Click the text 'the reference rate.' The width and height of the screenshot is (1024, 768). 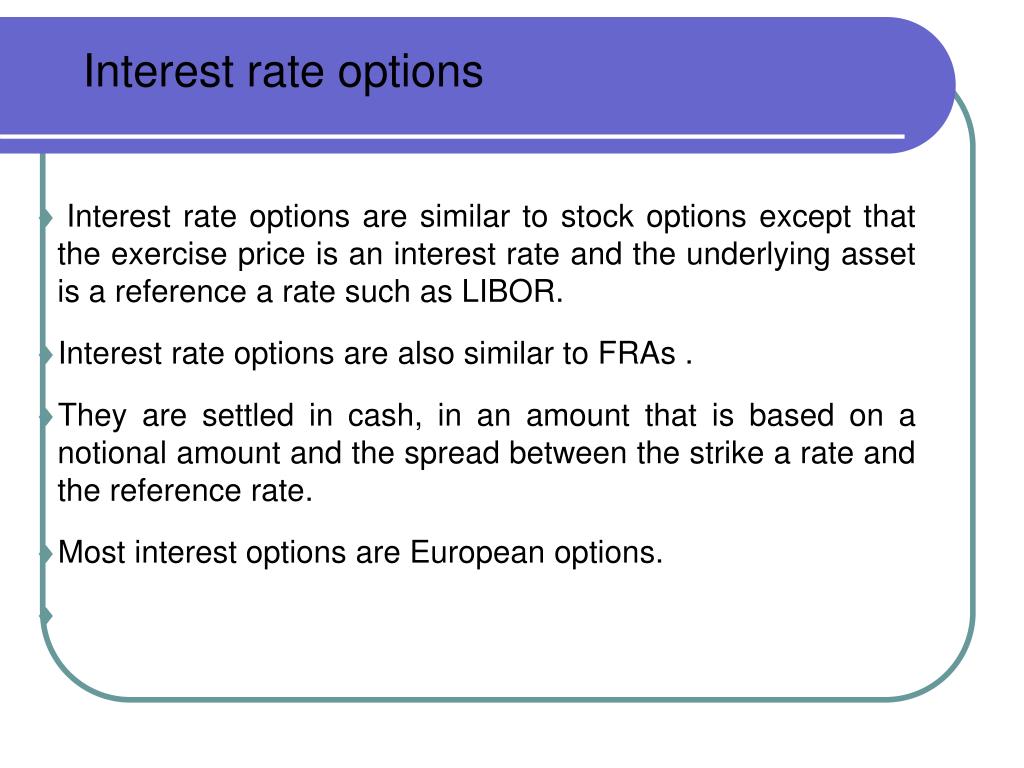(x=185, y=491)
